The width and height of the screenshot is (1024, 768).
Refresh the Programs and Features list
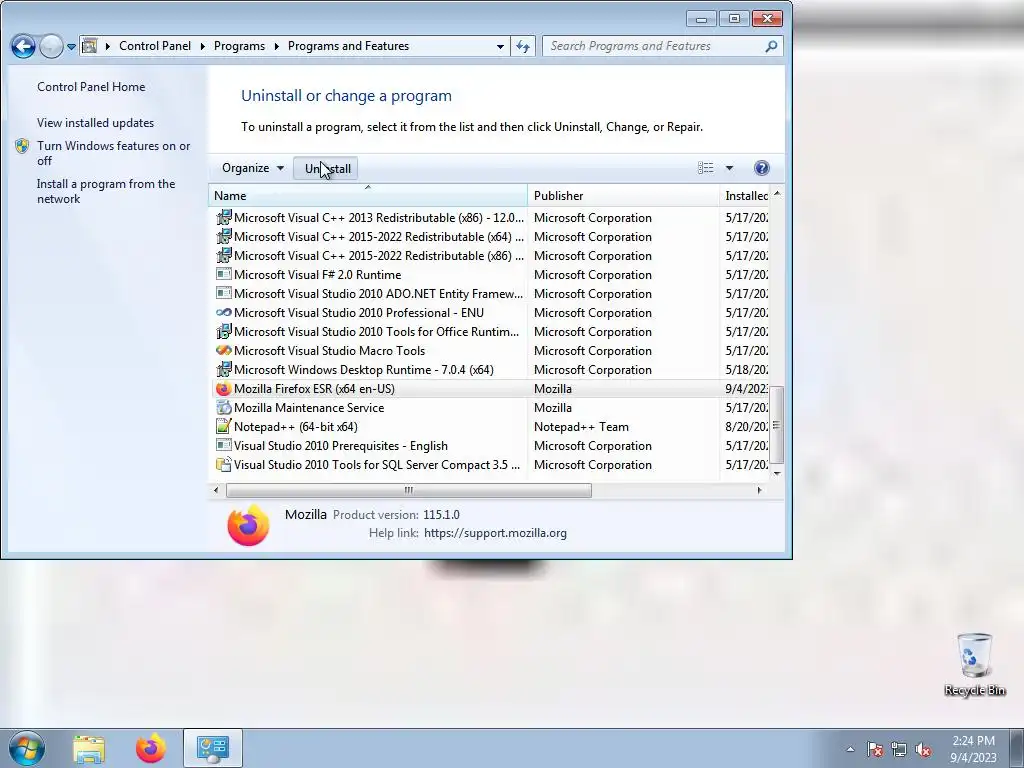(523, 46)
